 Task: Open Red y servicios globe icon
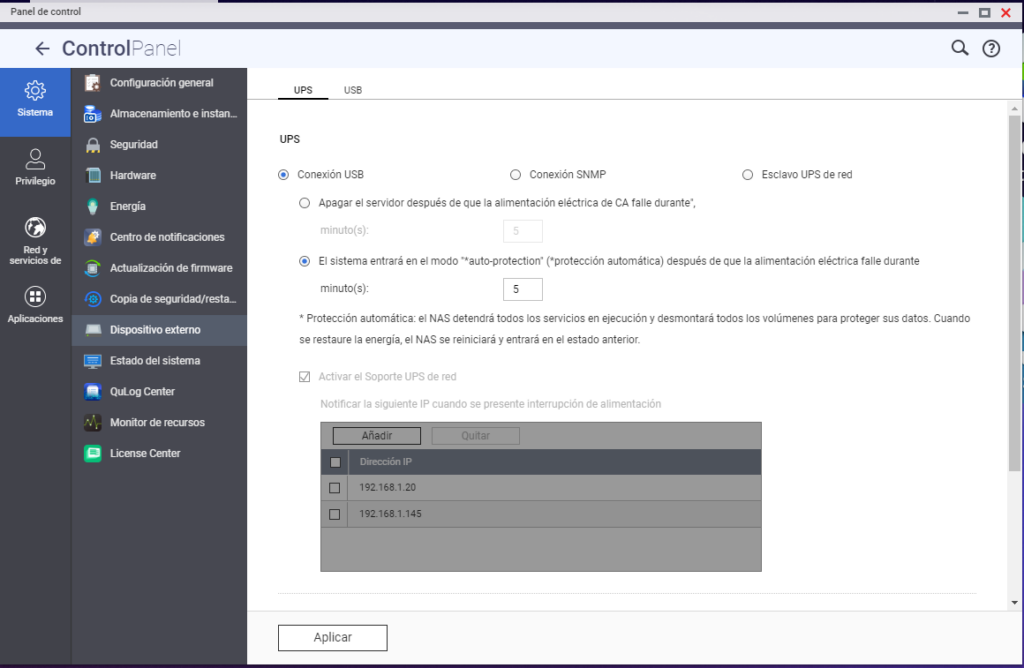35,228
